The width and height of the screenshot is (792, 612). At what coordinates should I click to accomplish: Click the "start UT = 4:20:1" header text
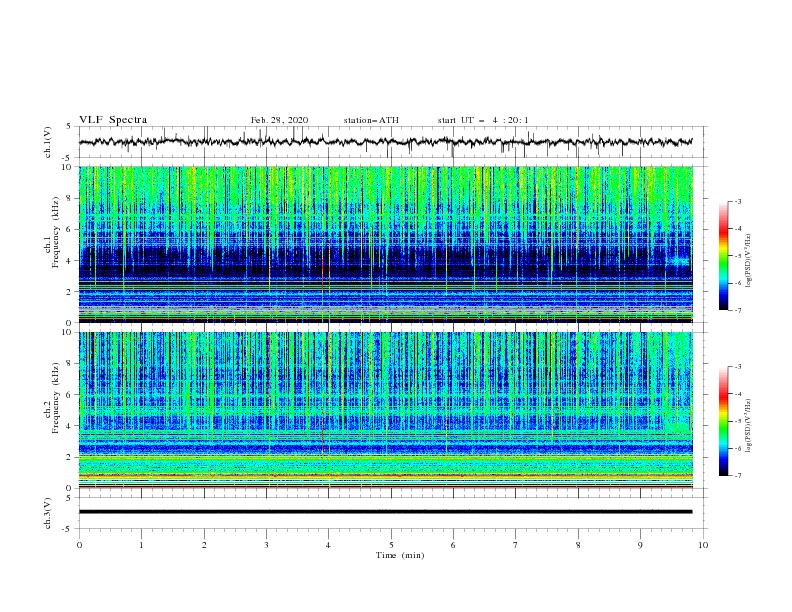[x=483, y=120]
